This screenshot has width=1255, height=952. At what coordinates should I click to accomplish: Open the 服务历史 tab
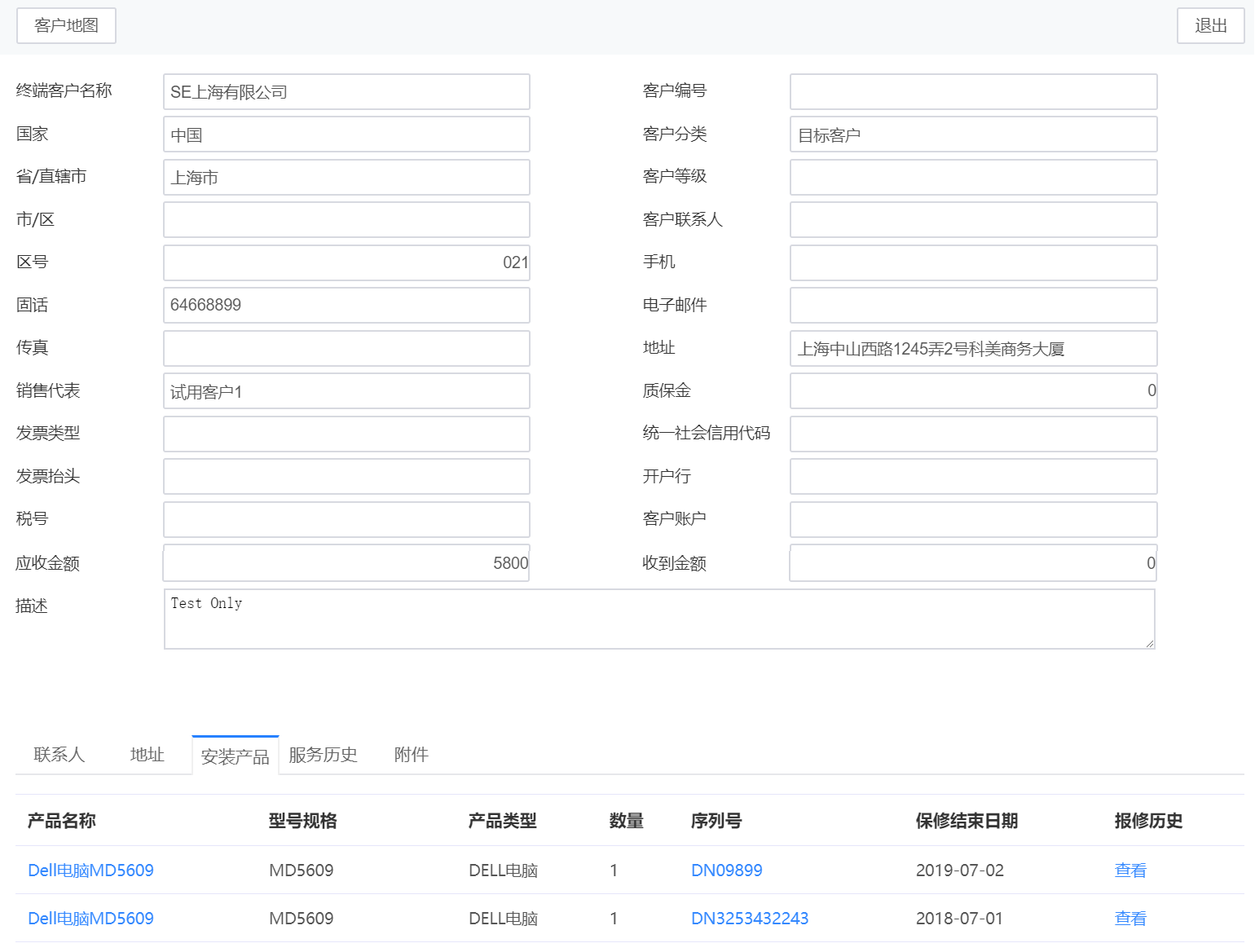(x=322, y=755)
